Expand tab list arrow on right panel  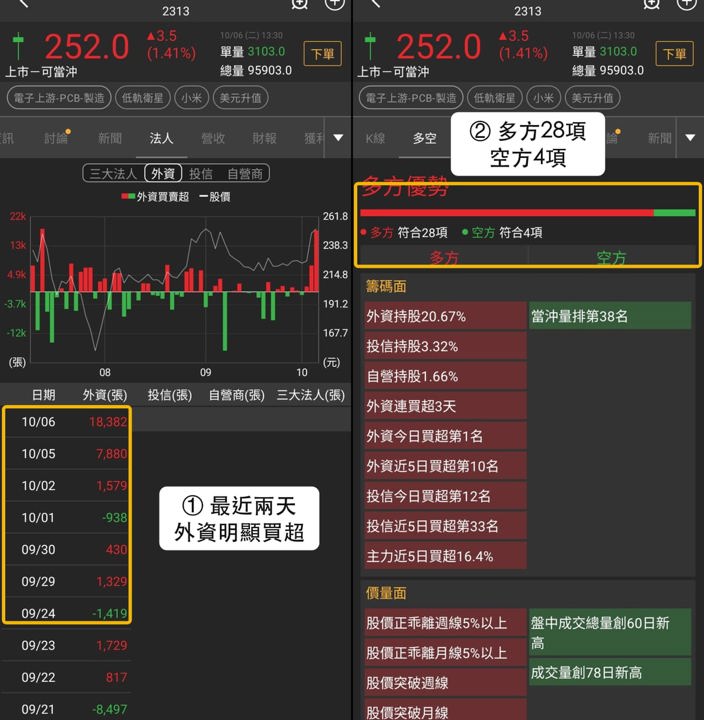pyautogui.click(x=690, y=138)
